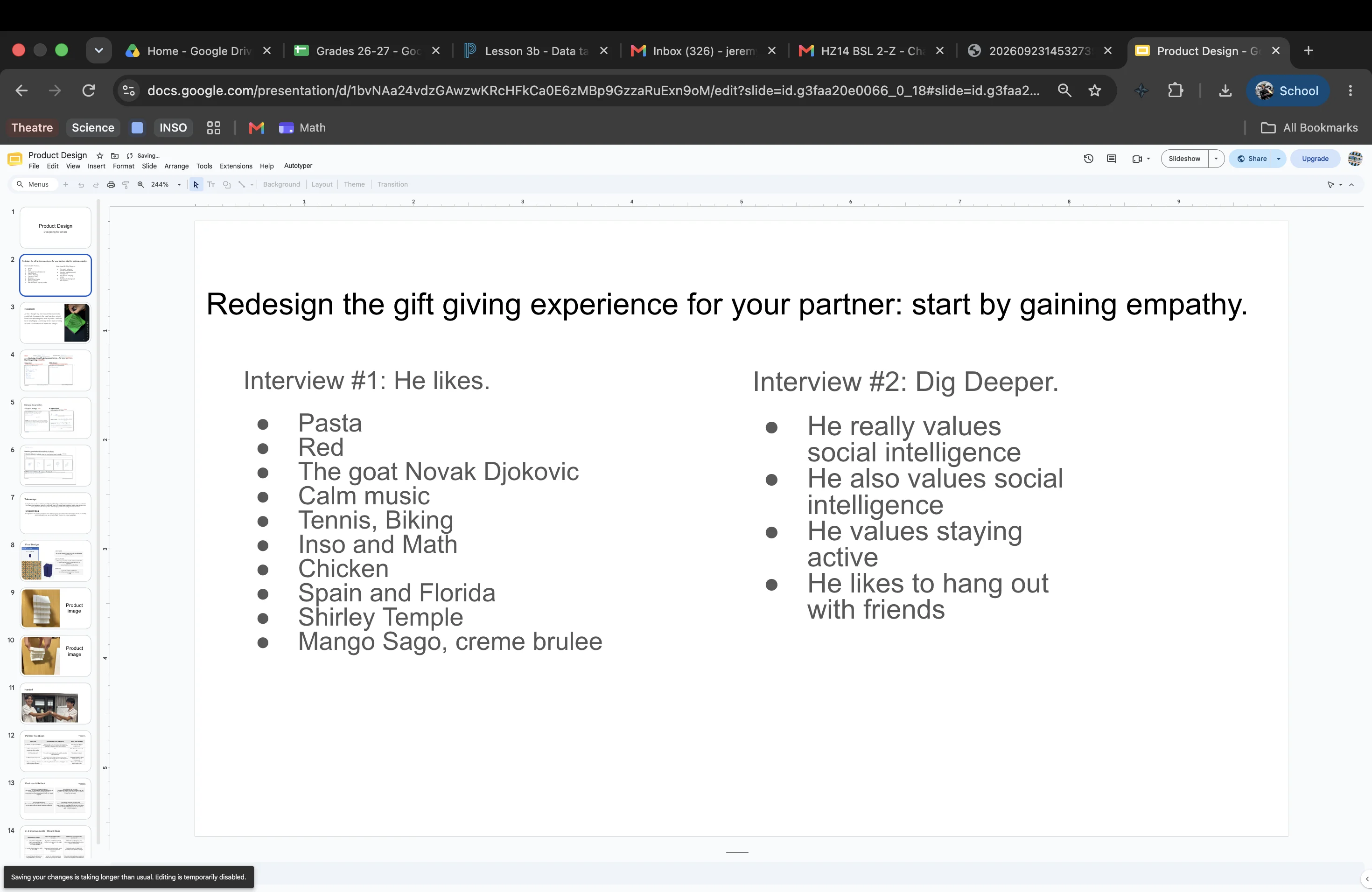Open the Extensions menu

(x=236, y=166)
